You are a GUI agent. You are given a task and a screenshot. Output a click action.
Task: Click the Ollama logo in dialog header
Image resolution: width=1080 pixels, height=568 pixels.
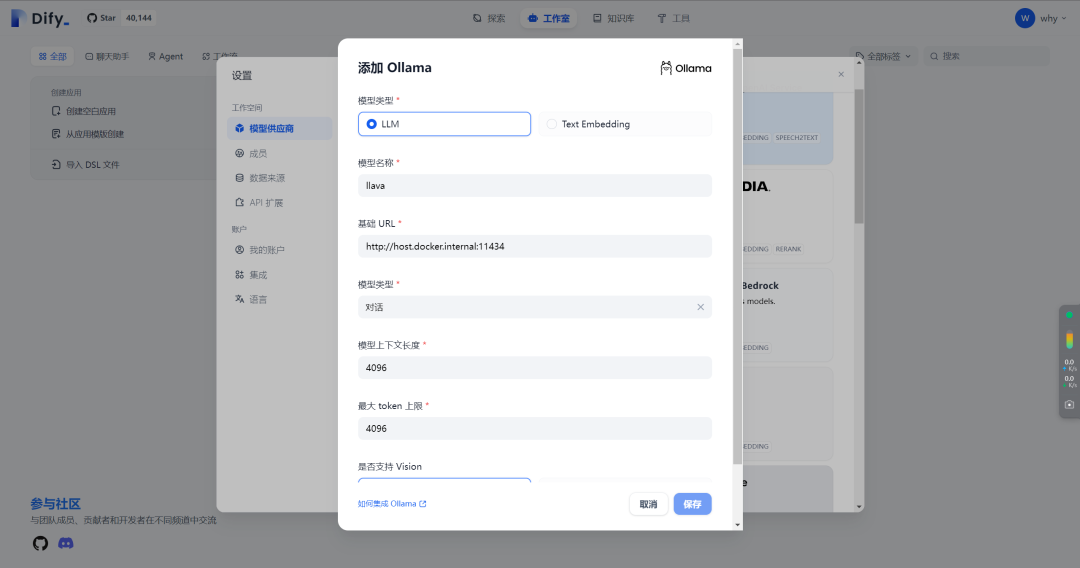tap(685, 68)
